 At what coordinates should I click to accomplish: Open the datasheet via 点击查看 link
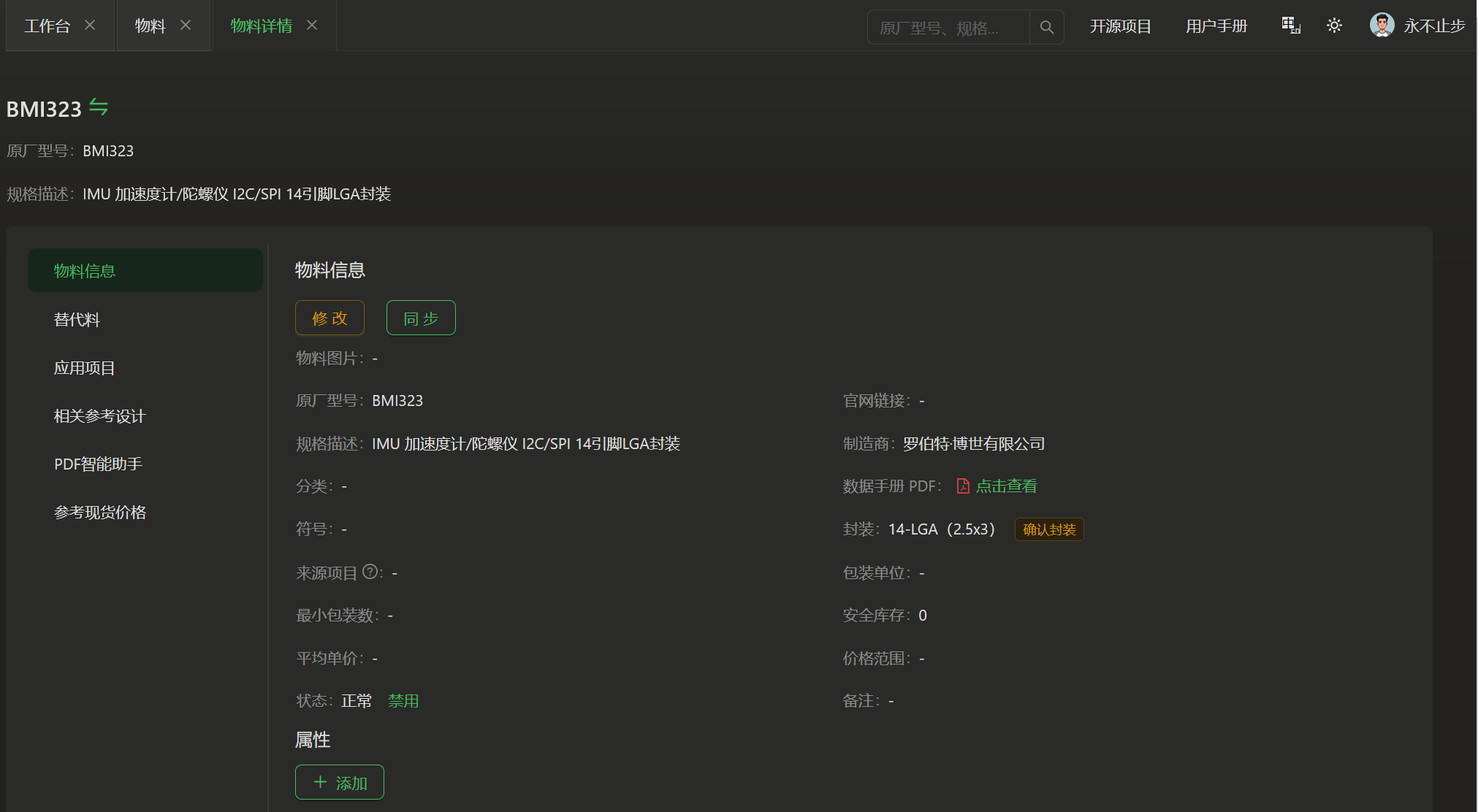click(x=1007, y=486)
